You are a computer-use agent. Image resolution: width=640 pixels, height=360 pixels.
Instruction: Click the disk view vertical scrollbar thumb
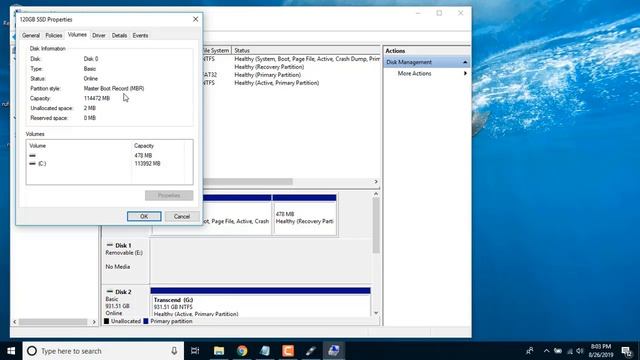(376, 225)
